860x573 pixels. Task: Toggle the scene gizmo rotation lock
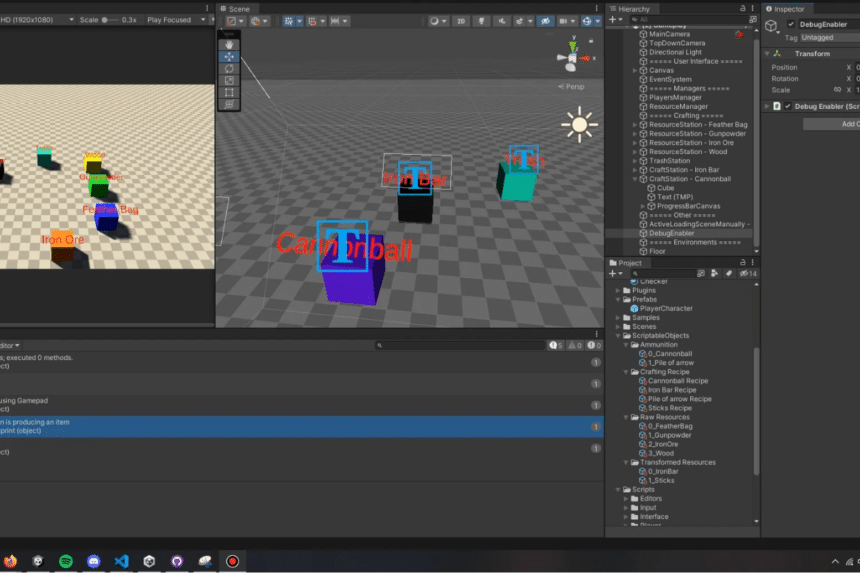pyautogui.click(x=591, y=41)
